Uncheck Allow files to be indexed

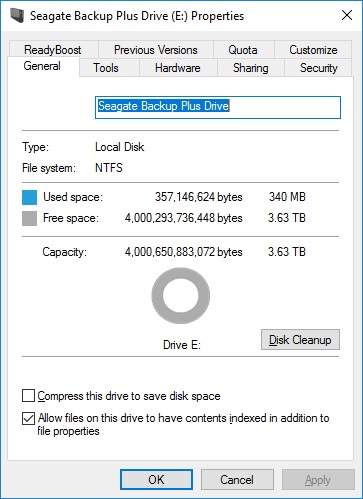pos(28,418)
